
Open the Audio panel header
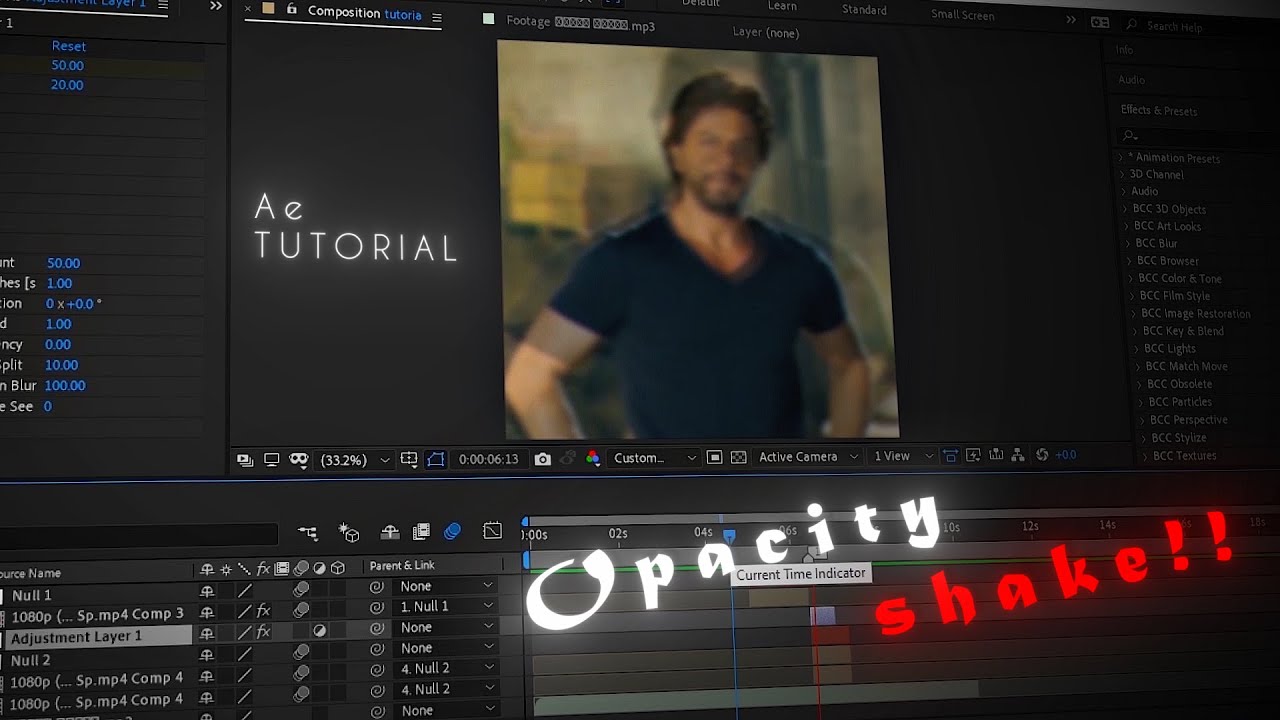(x=1131, y=80)
